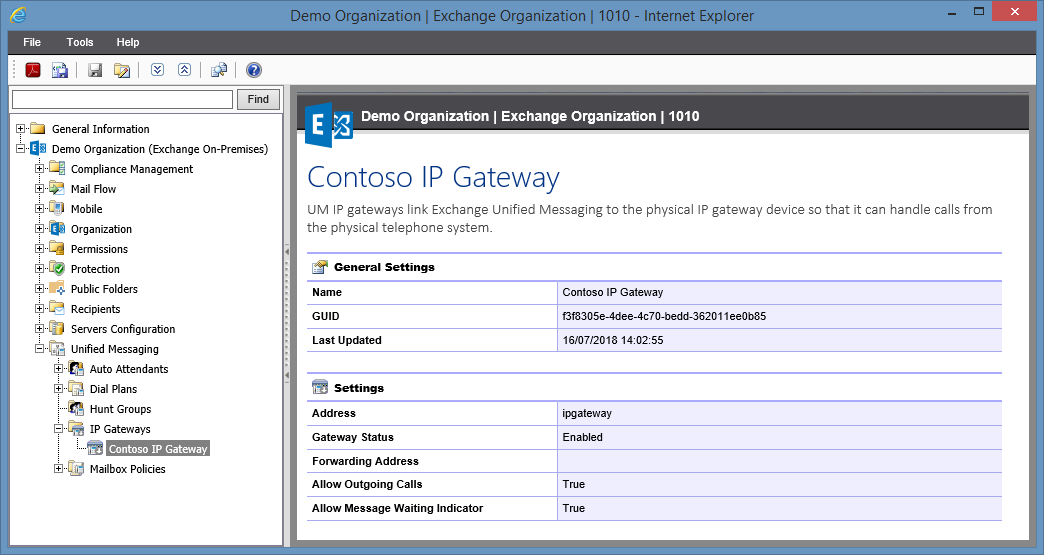
Task: Expand the Mailbox Policies node
Action: coord(59,468)
